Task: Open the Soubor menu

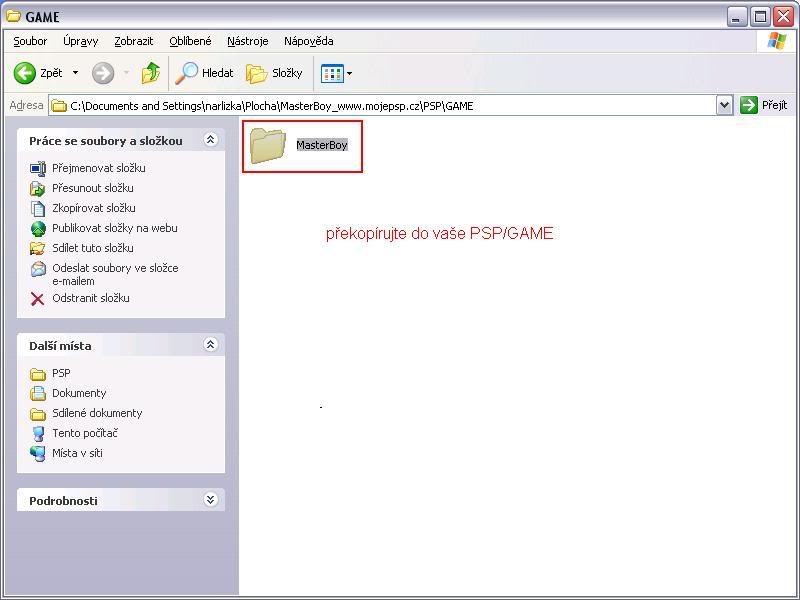Action: [30, 41]
